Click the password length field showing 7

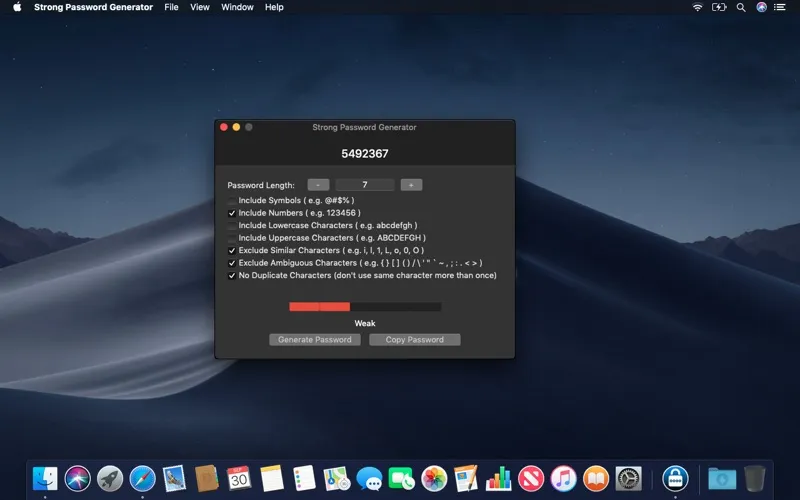(x=364, y=185)
